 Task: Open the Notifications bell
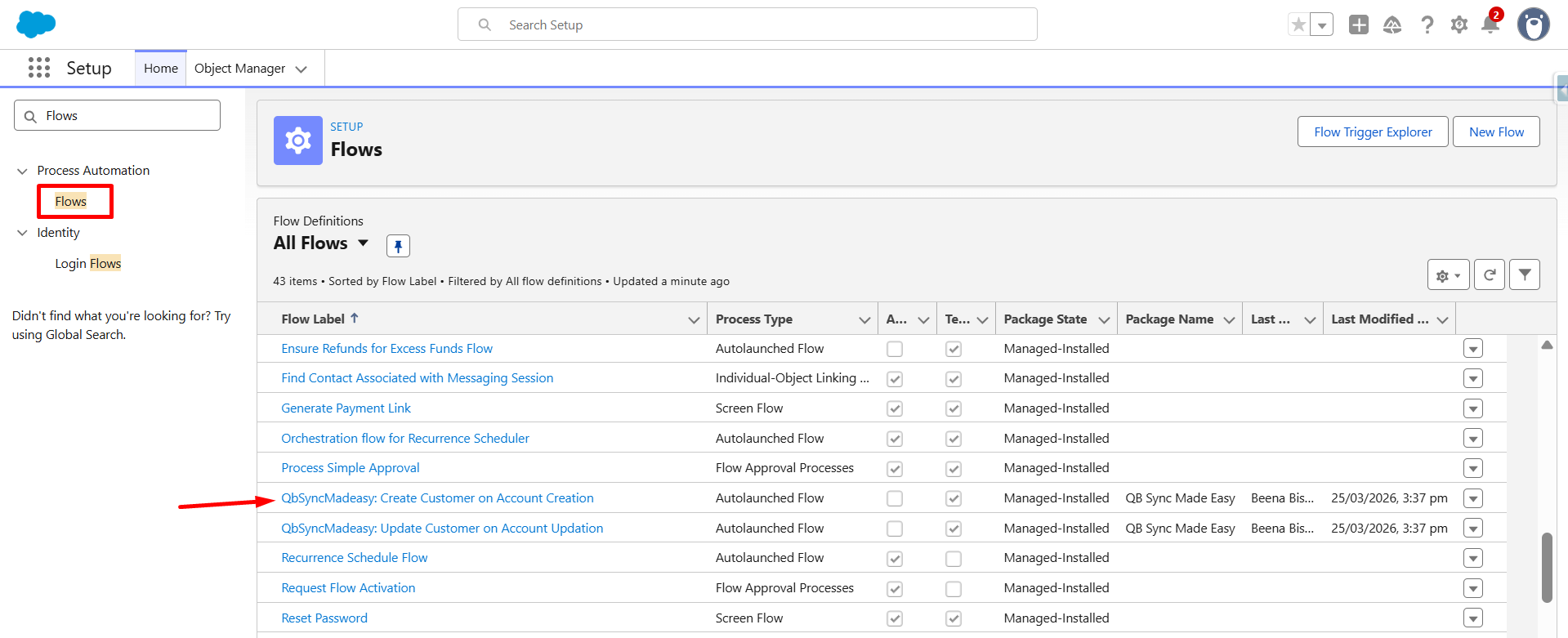point(1490,24)
